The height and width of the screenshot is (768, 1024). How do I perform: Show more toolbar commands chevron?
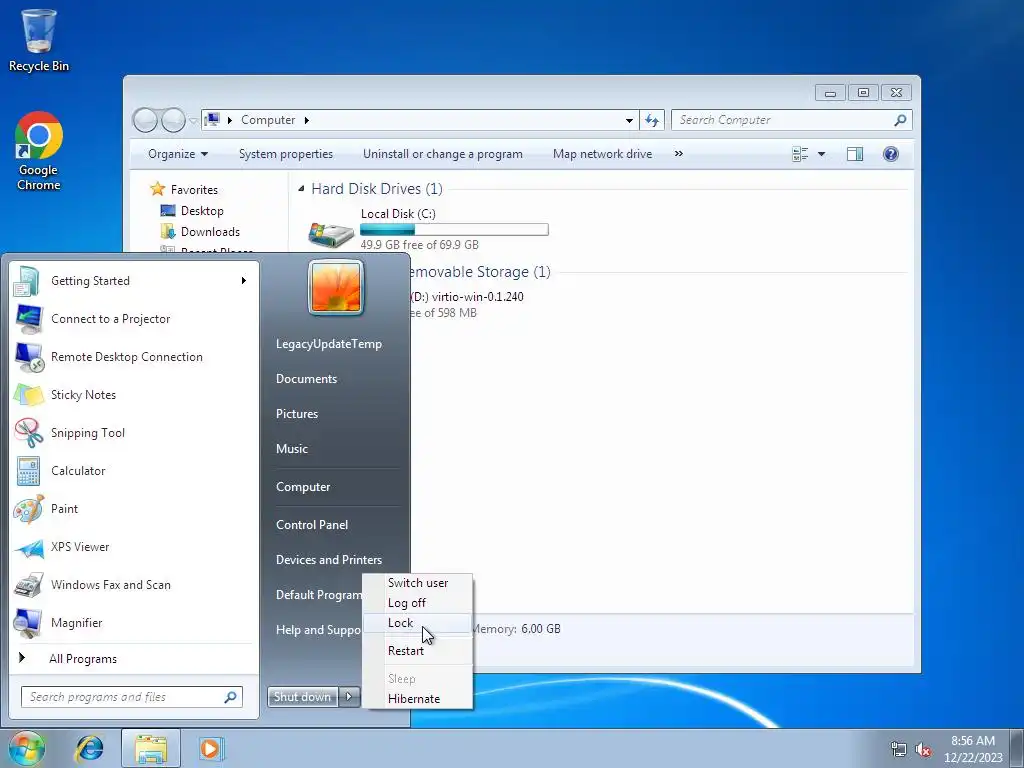679,153
